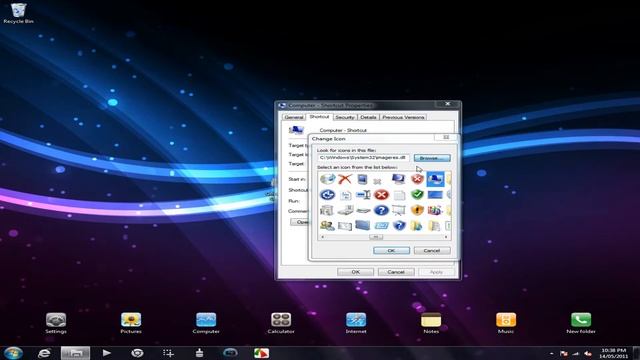The height and width of the screenshot is (360, 640).
Task: Choose the red shield with X icon
Action: click(x=417, y=179)
